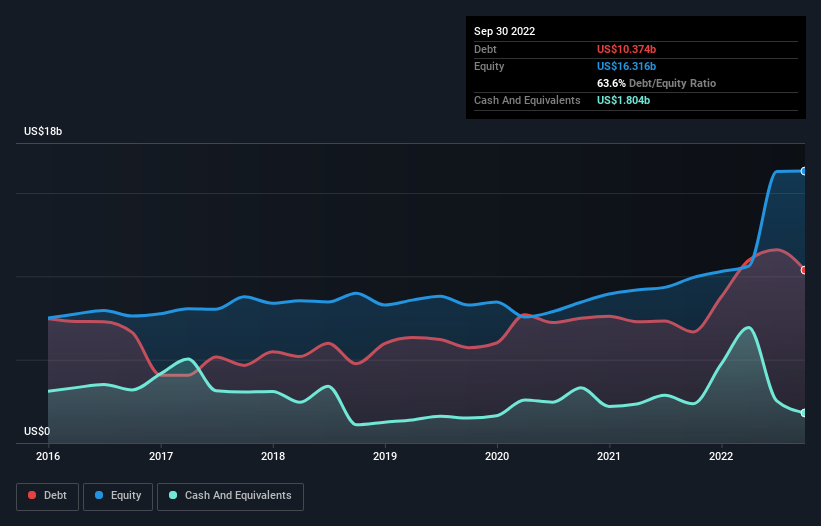The image size is (821, 526).
Task: Click the US$16.316b equity value
Action: point(626,66)
